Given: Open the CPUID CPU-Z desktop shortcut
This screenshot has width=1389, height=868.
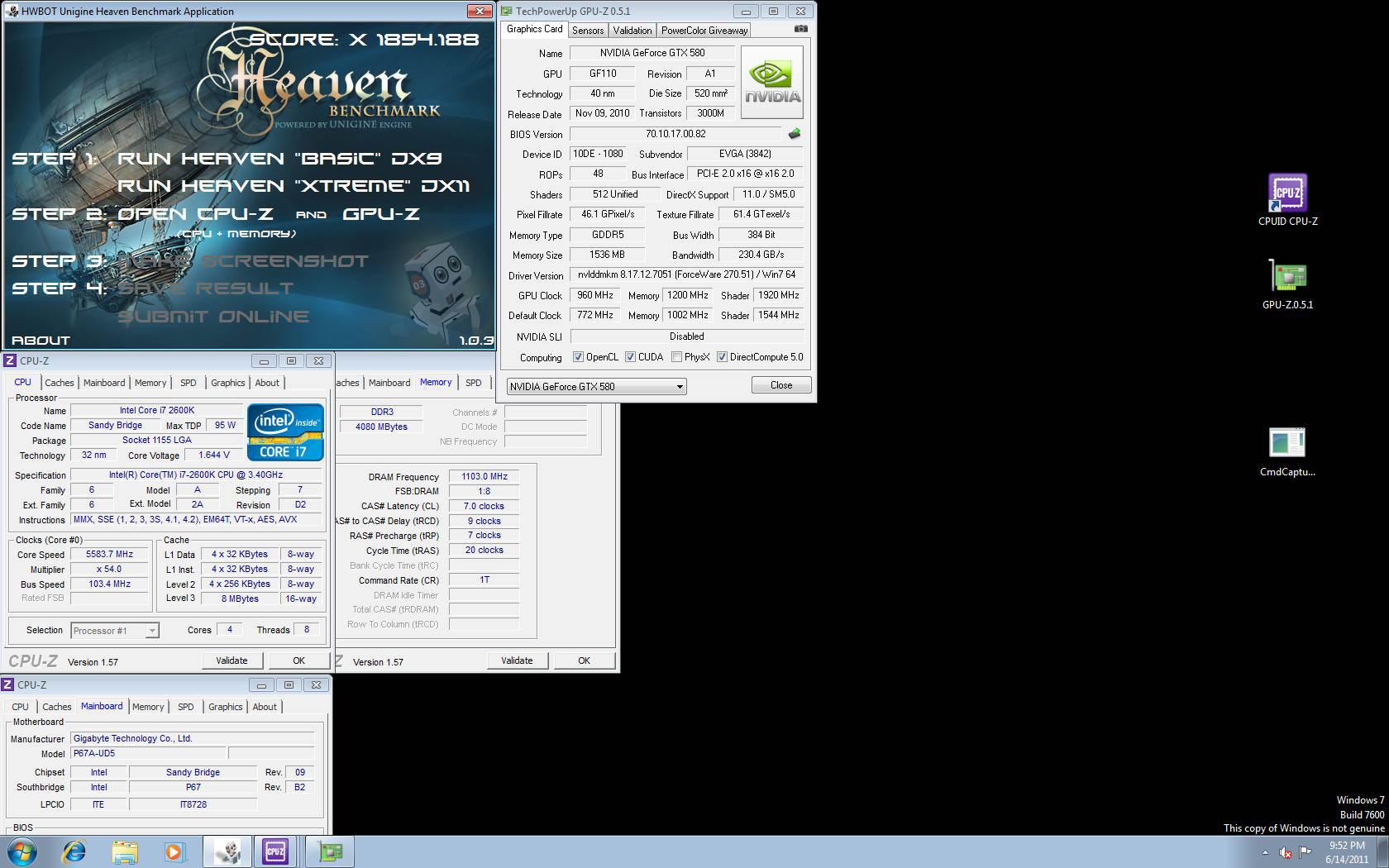Looking at the screenshot, I should click(1287, 199).
